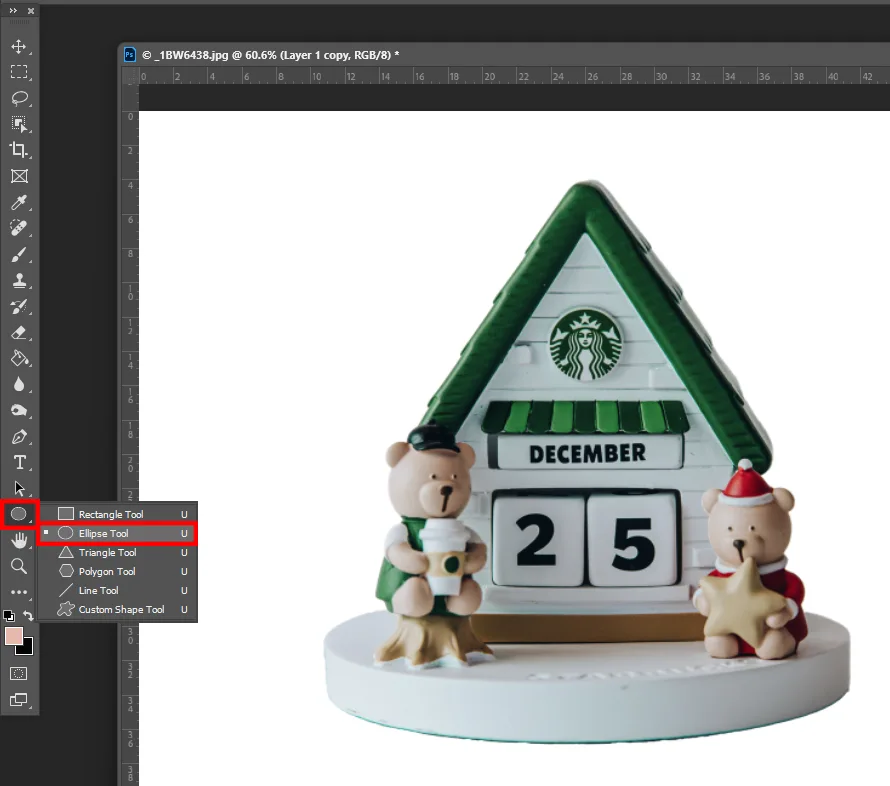Select the Lasso tool
Viewport: 890px width, 786px height.
pos(19,98)
